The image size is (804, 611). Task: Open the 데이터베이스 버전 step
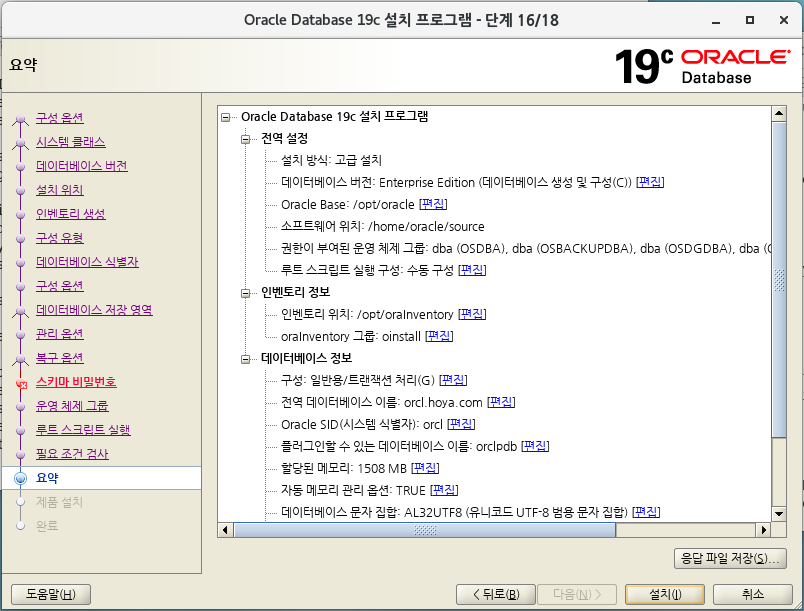pos(82,166)
